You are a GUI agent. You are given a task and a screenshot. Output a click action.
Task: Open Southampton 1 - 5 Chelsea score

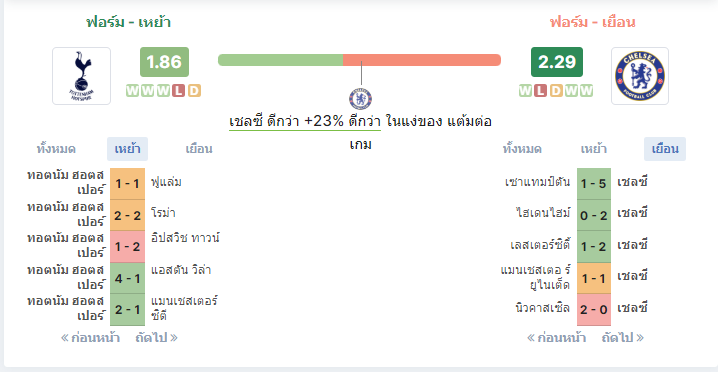(x=593, y=184)
